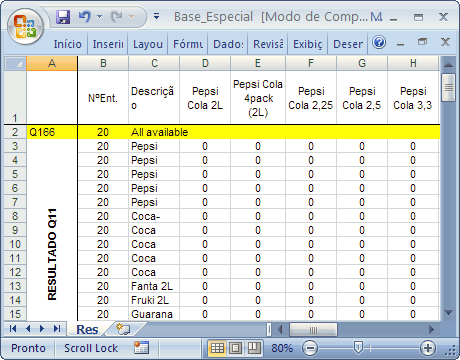Click the 'Fruki 2L' cell
460x360 pixels.
click(x=154, y=300)
